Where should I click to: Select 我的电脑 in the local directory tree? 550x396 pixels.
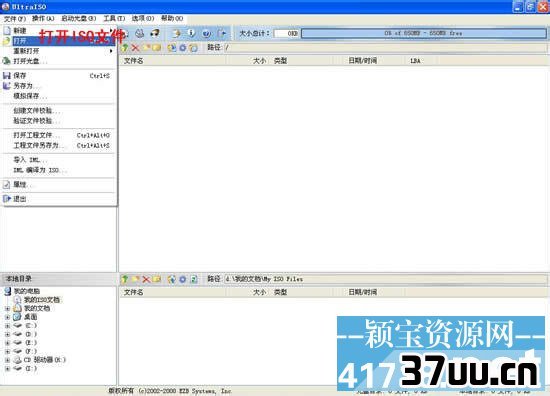tap(27, 291)
